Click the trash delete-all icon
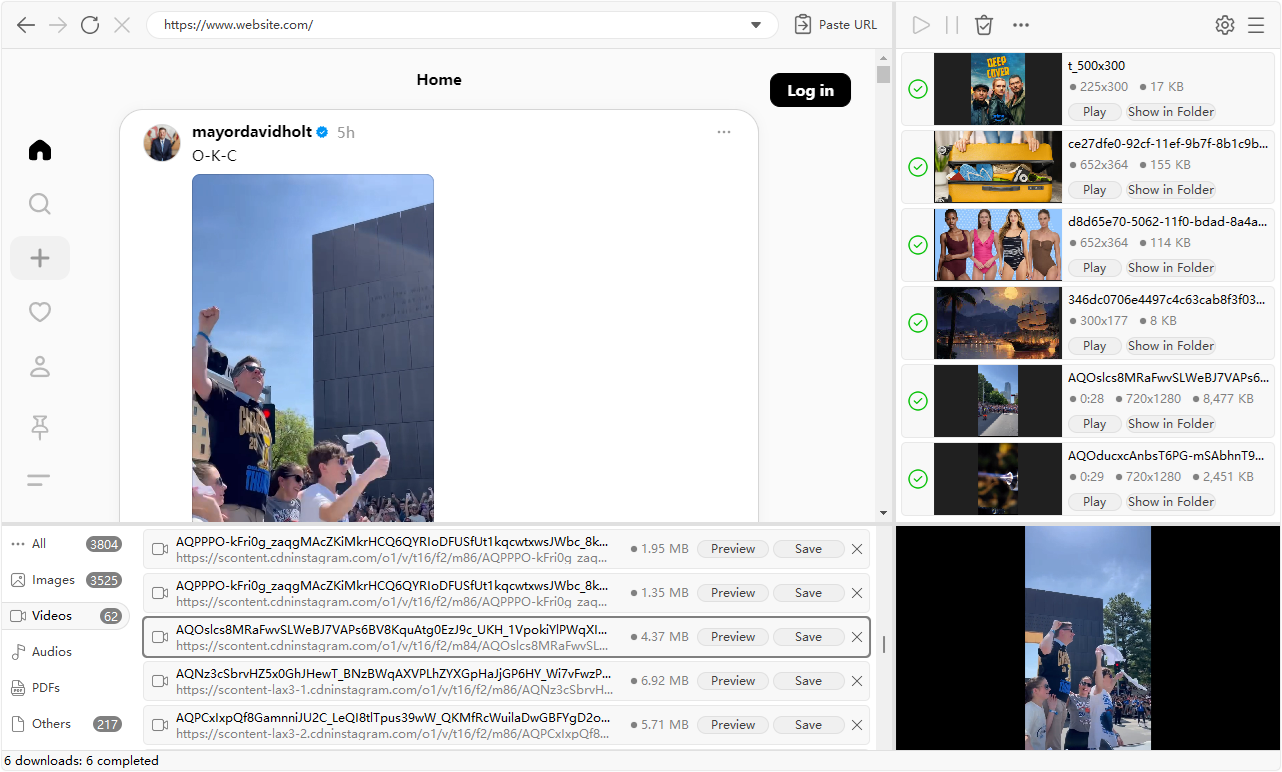The height and width of the screenshot is (772, 1282). (x=984, y=25)
